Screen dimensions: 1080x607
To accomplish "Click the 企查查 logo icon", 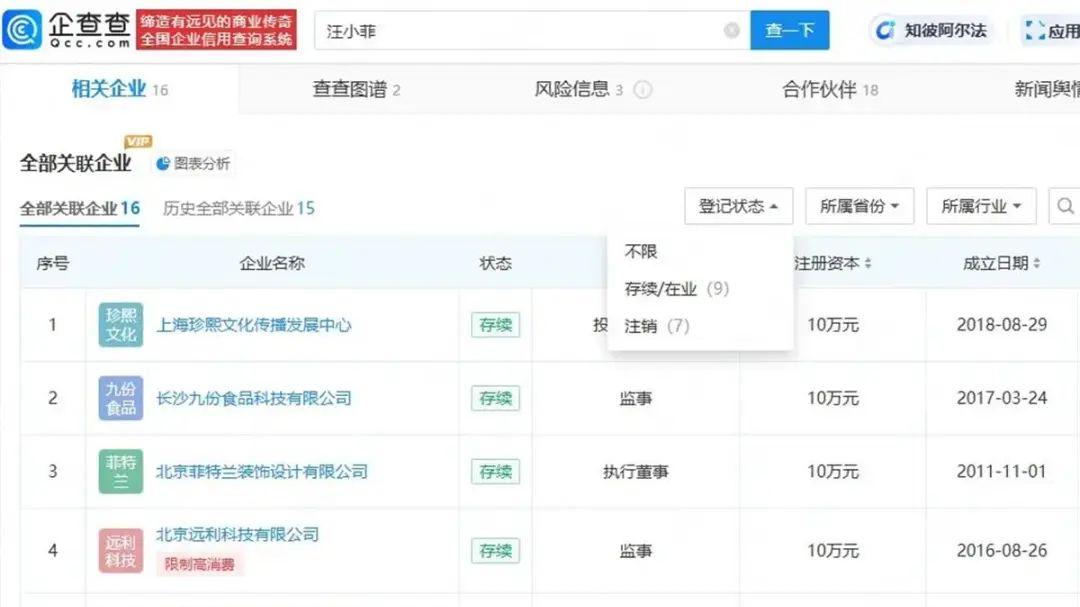I will (20, 28).
